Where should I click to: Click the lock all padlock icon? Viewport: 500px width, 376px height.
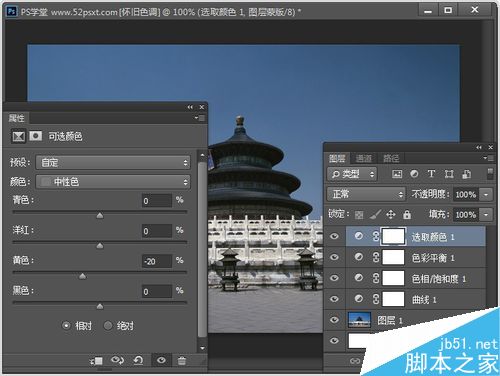407,214
